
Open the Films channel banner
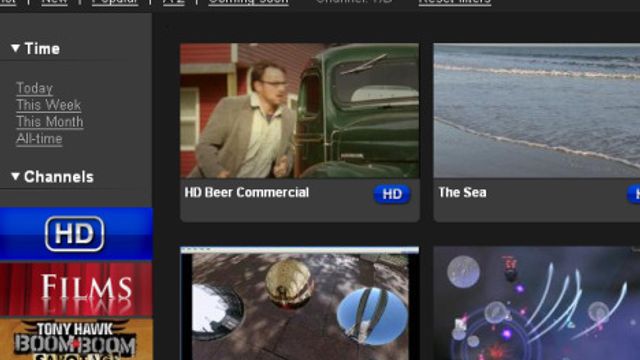coord(76,289)
